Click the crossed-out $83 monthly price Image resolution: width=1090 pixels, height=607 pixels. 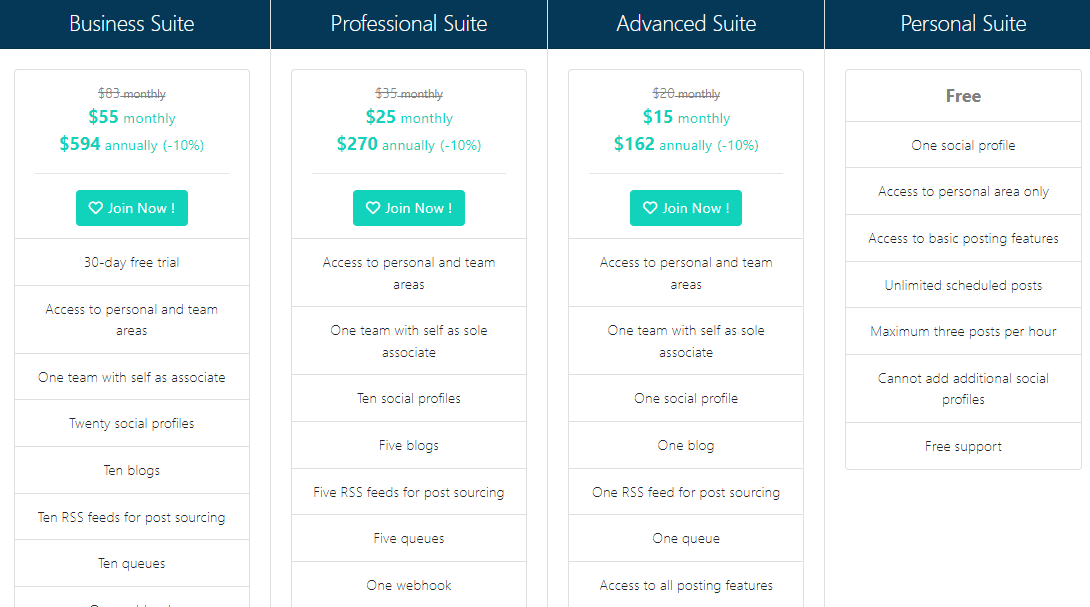point(132,94)
